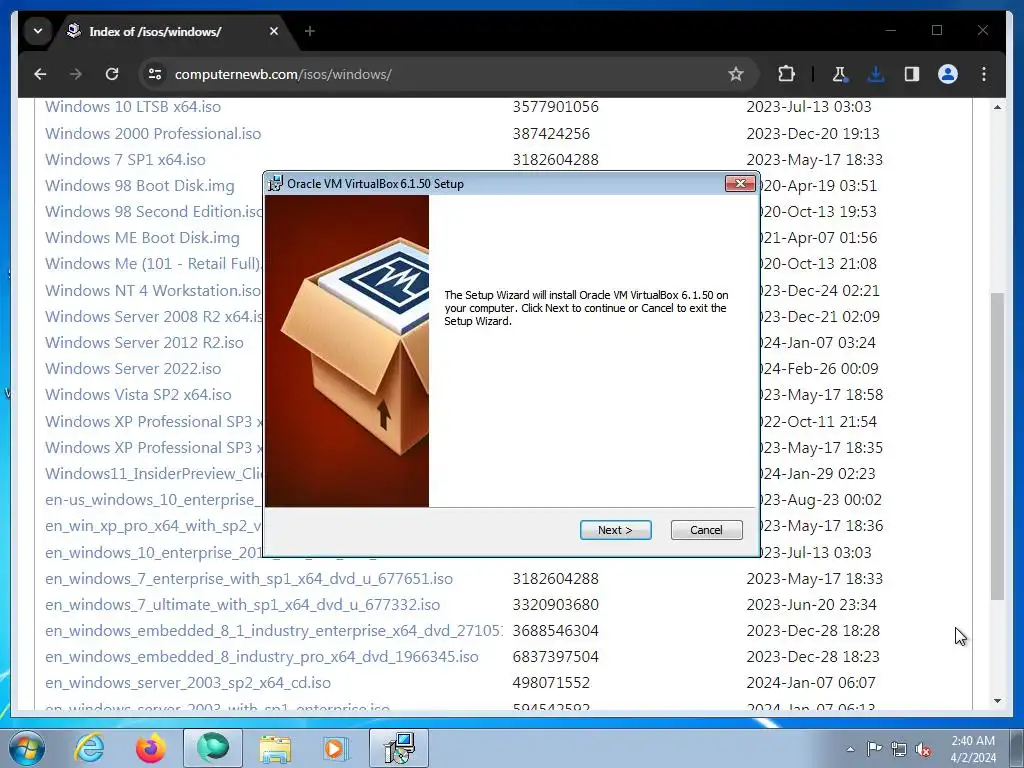Open Windows Server 2012 R2.iso link
The image size is (1024, 768).
144,342
